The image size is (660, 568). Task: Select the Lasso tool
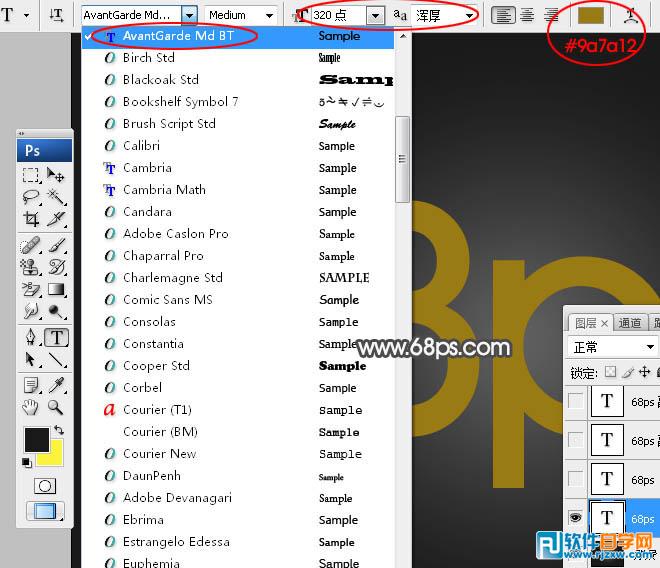[x=30, y=197]
